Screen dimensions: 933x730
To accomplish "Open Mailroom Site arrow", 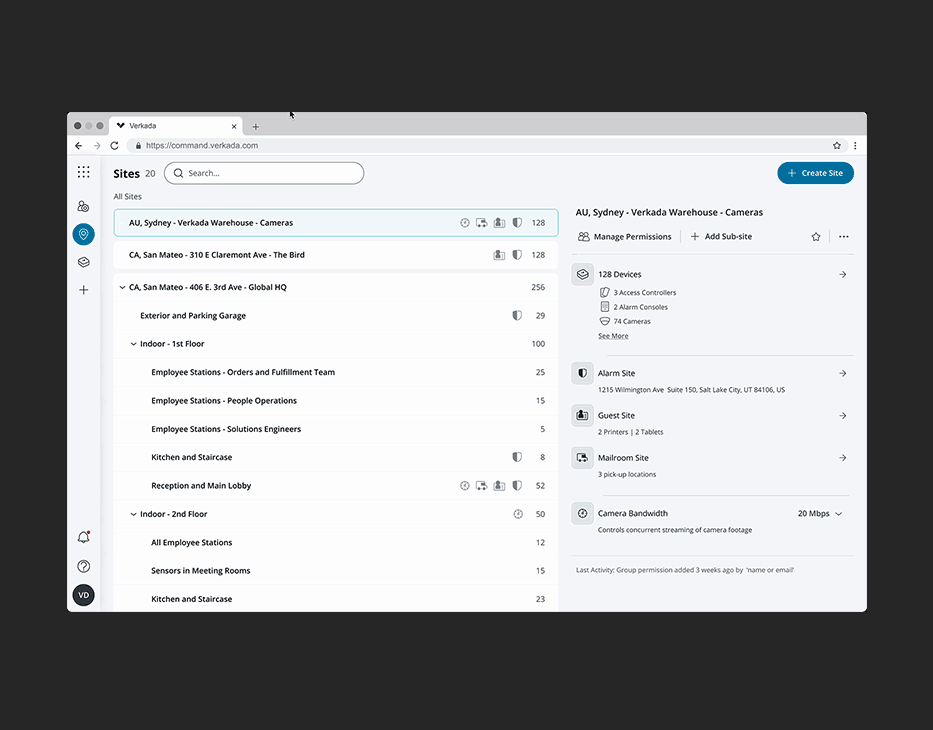I will pyautogui.click(x=843, y=458).
